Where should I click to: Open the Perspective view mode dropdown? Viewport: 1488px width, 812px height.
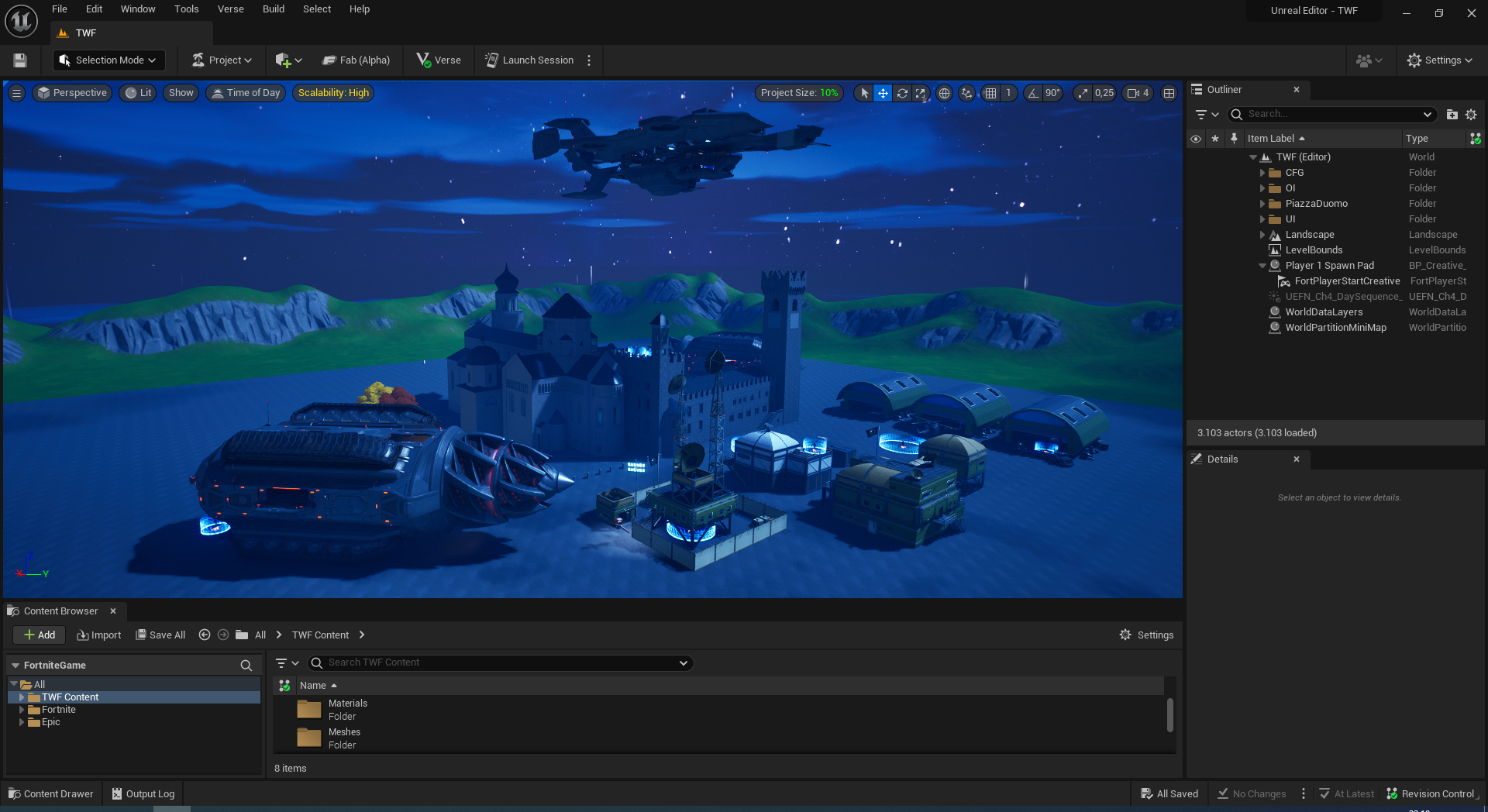coord(72,93)
